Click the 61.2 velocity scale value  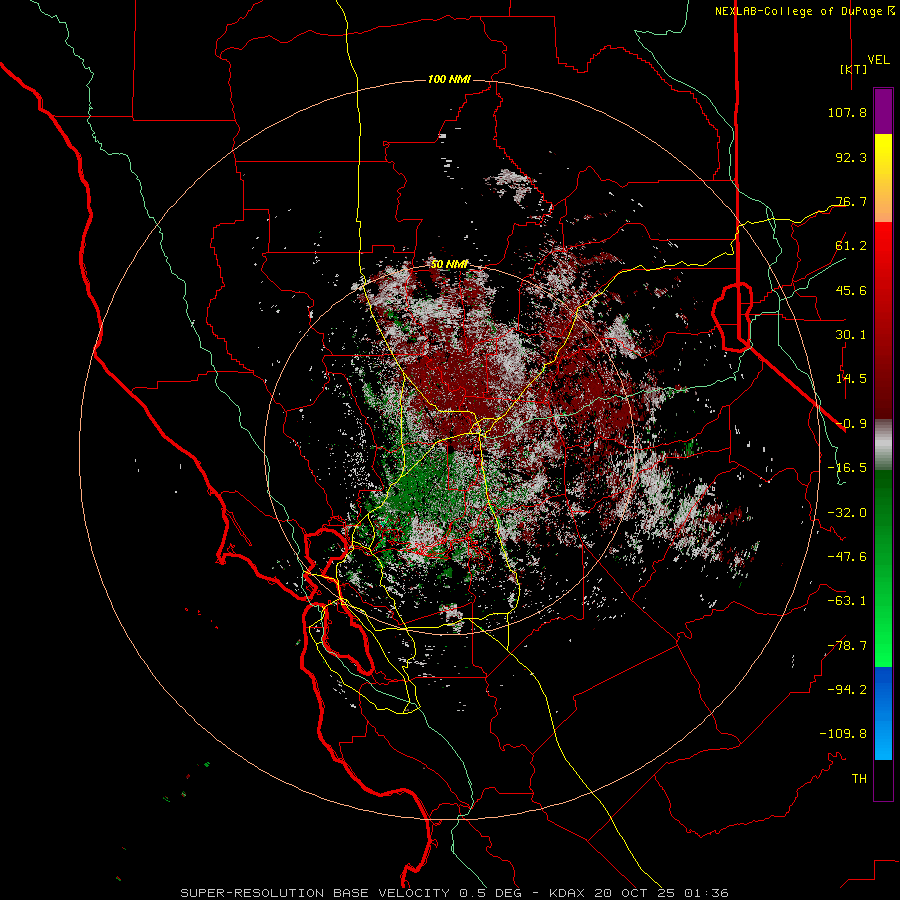(x=851, y=246)
